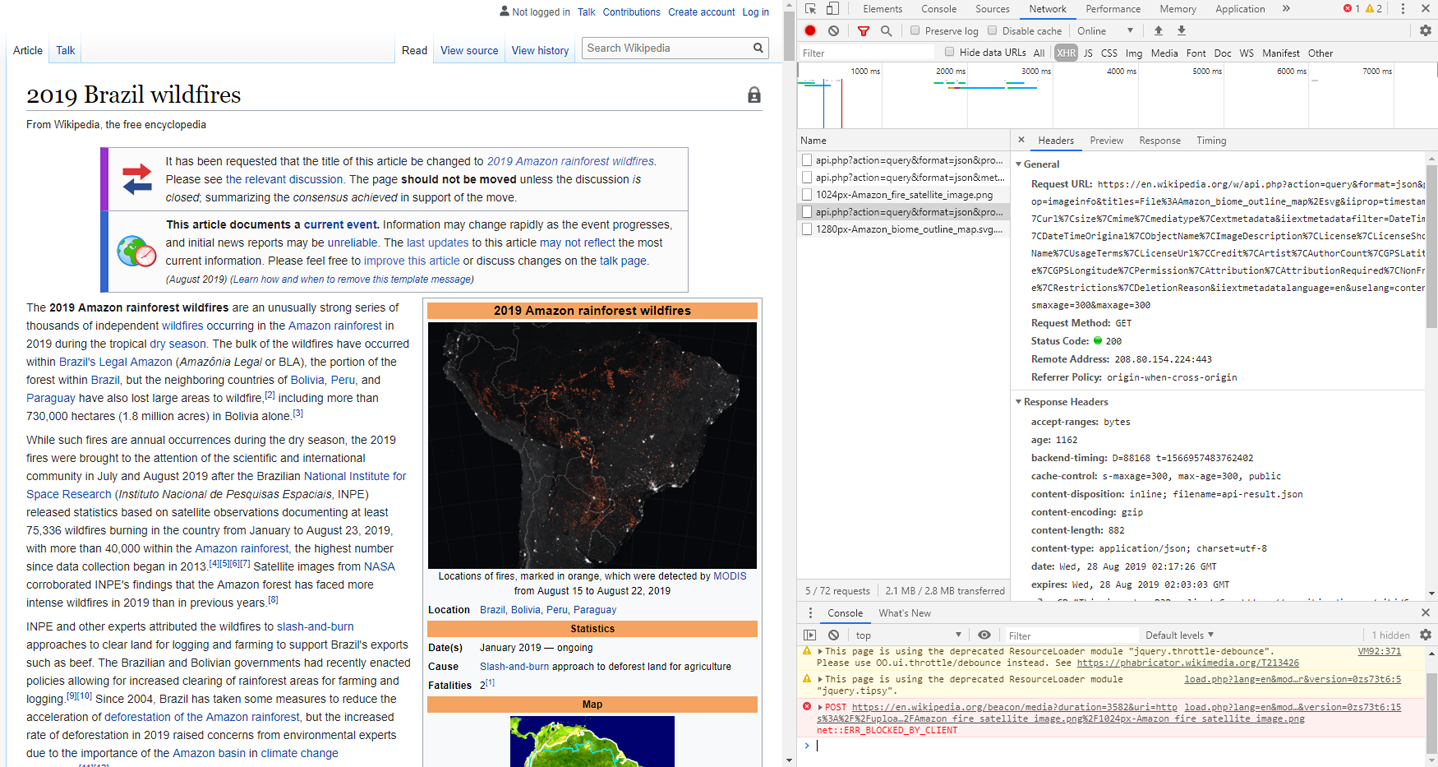1438x767 pixels.
Task: Toggle the device toolbar icon
Action: 832,9
